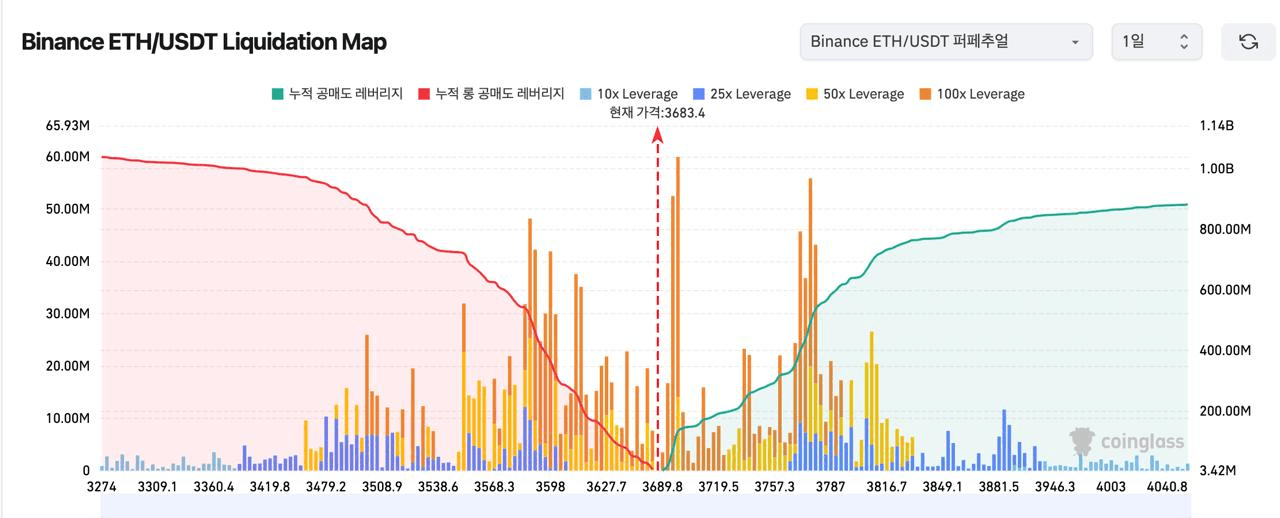This screenshot has width=1280, height=518.
Task: Click the 3419.8 x-axis price label
Action: [270, 486]
